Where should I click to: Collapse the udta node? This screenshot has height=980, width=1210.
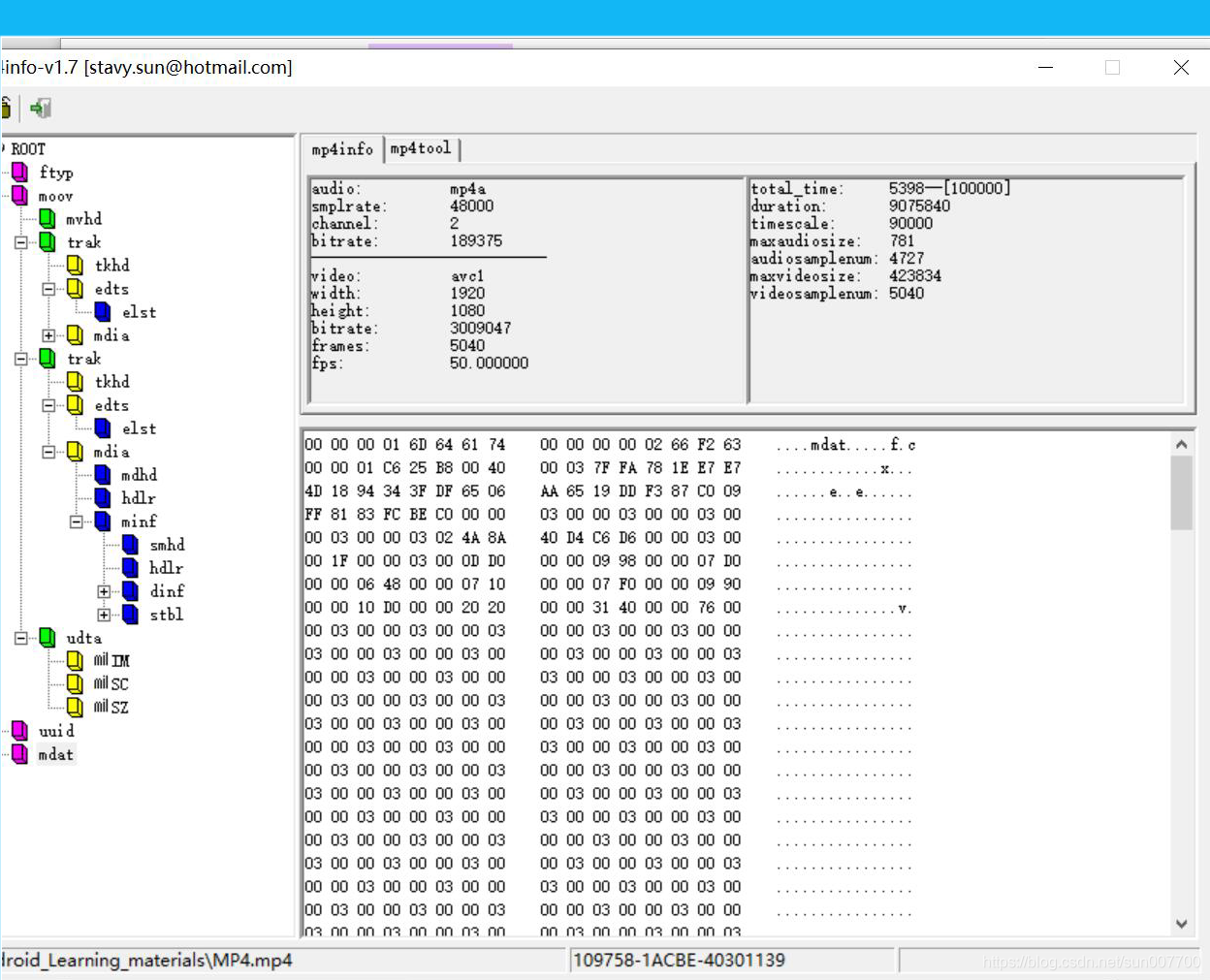[21, 638]
